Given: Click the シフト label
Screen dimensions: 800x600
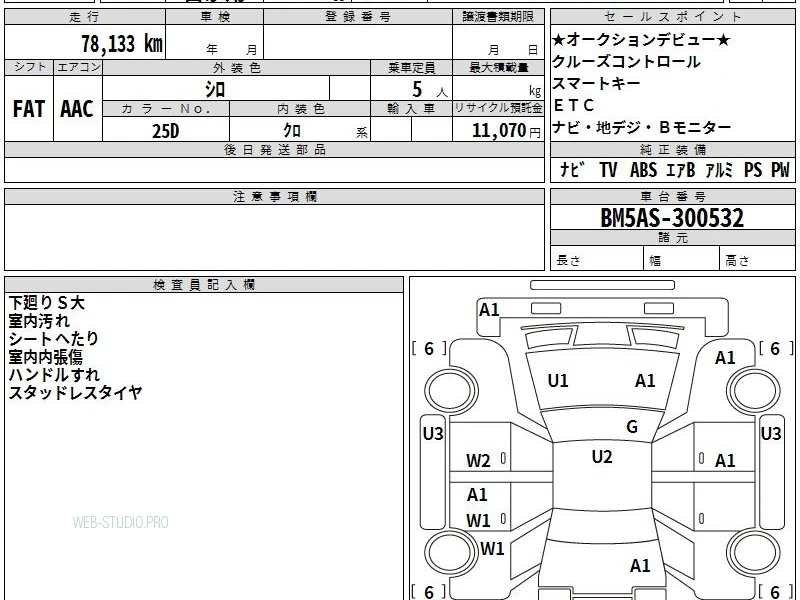Looking at the screenshot, I should 29,67.
